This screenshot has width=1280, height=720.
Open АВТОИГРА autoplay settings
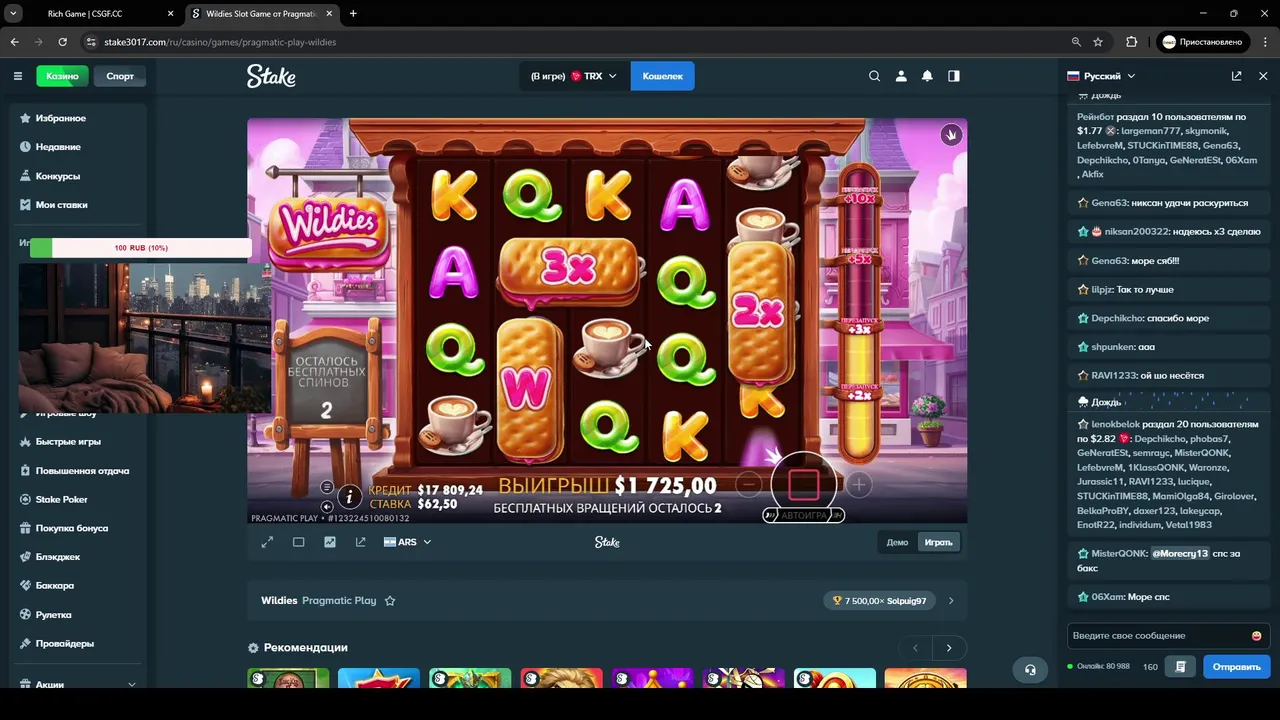click(804, 515)
